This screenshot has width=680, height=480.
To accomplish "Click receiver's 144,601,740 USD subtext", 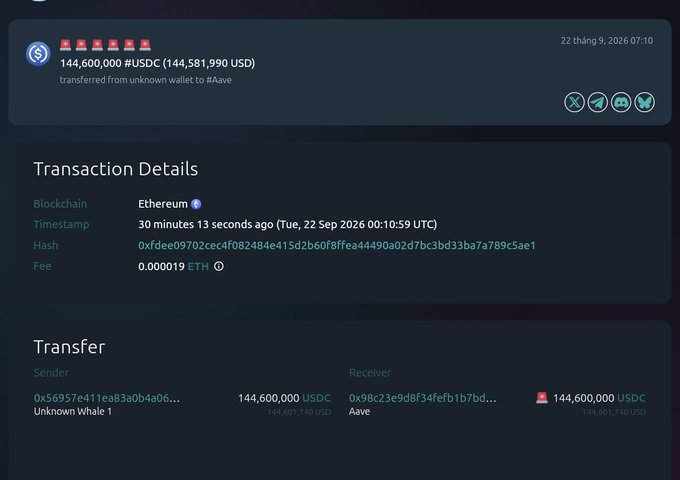I will [614, 412].
